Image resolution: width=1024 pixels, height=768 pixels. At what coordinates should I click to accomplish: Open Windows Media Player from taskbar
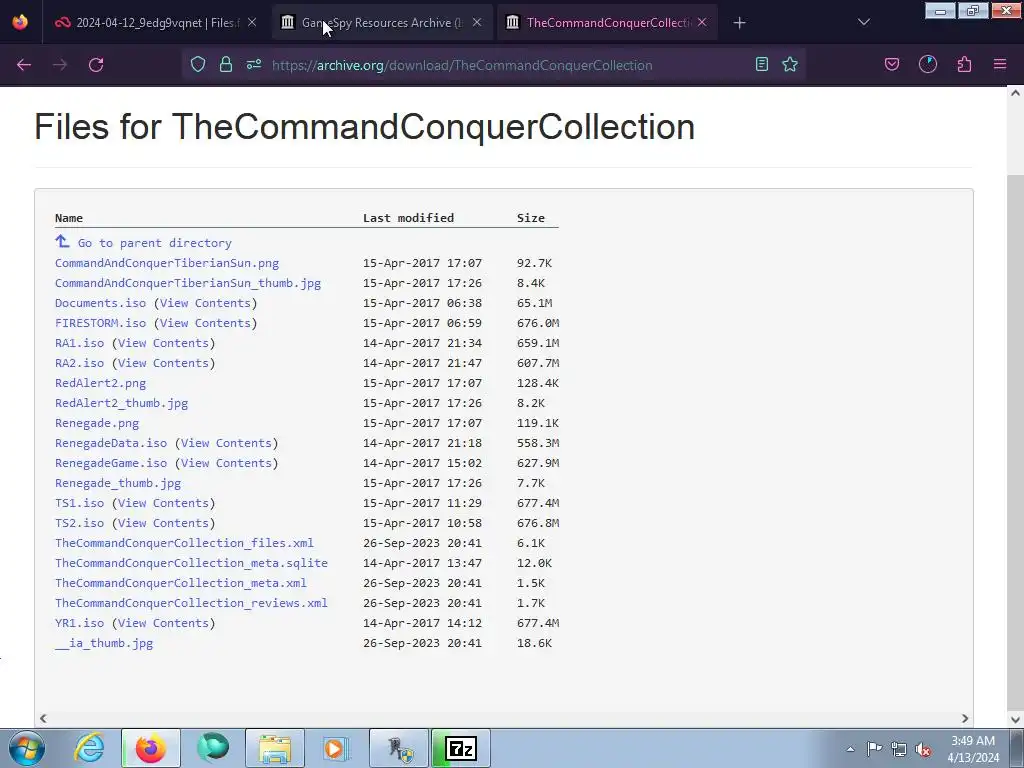point(337,748)
